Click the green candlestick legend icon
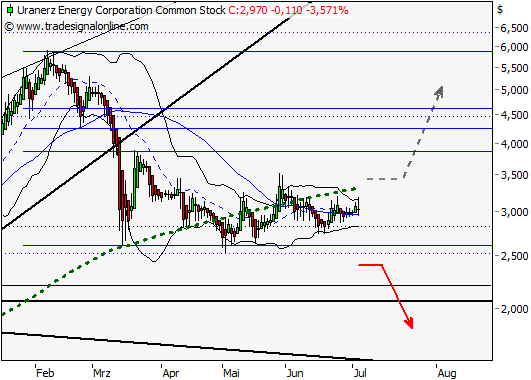The image size is (531, 380). point(10,10)
